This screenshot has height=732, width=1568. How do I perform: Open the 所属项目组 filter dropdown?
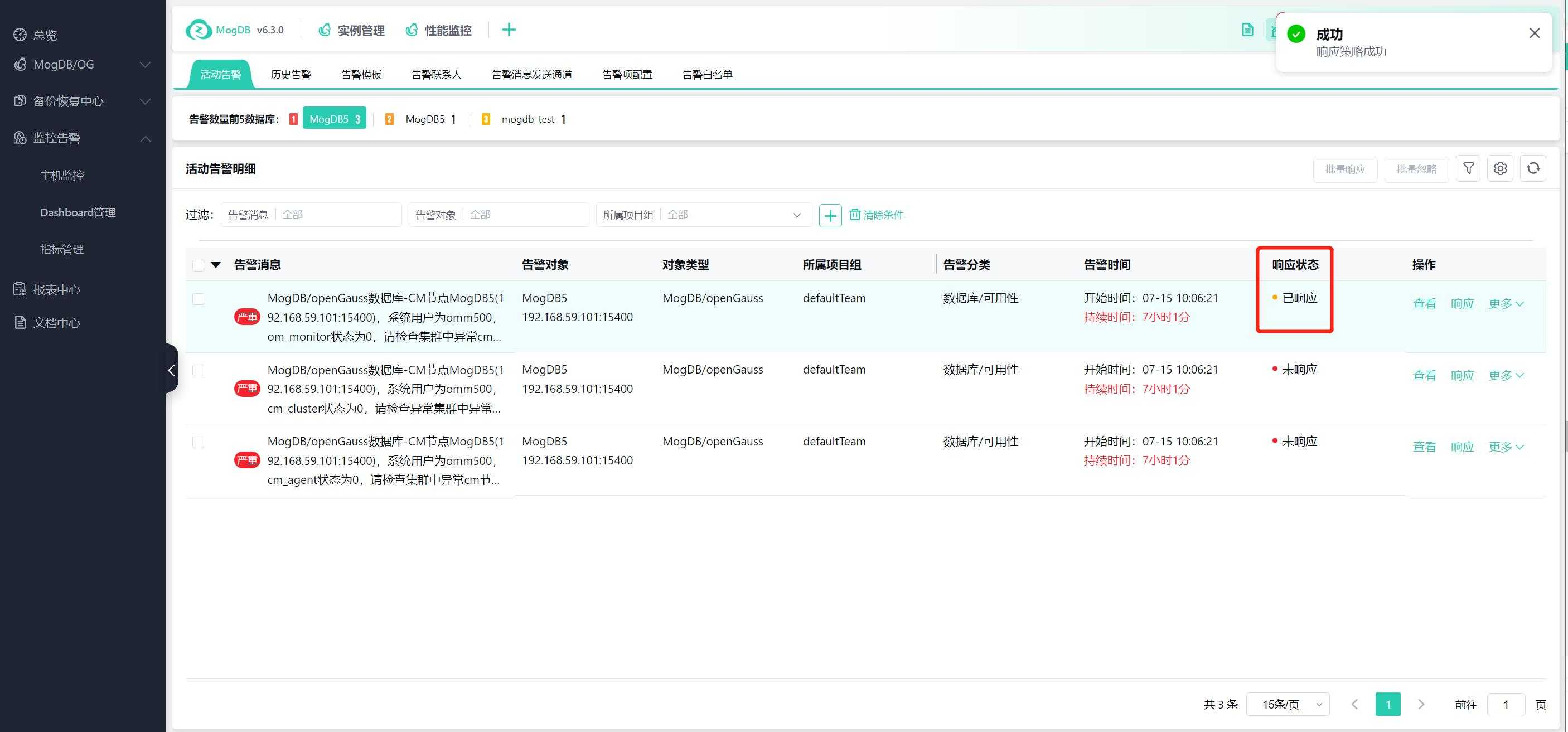pyautogui.click(x=704, y=215)
